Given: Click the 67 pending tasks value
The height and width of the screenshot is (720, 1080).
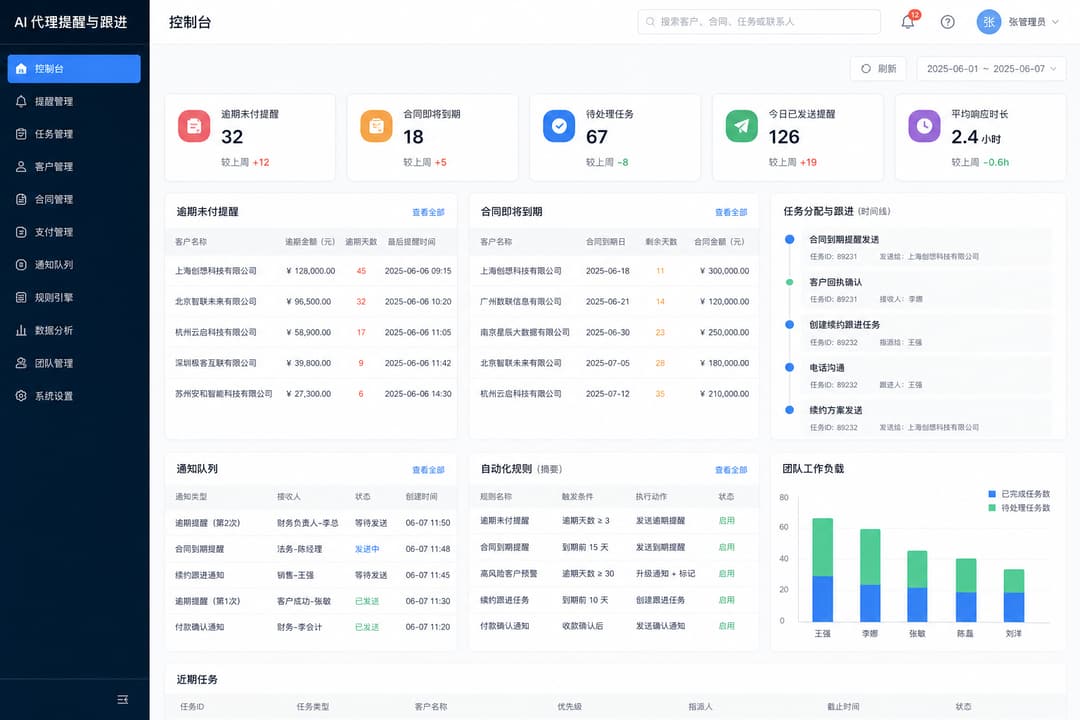Looking at the screenshot, I should (x=596, y=137).
